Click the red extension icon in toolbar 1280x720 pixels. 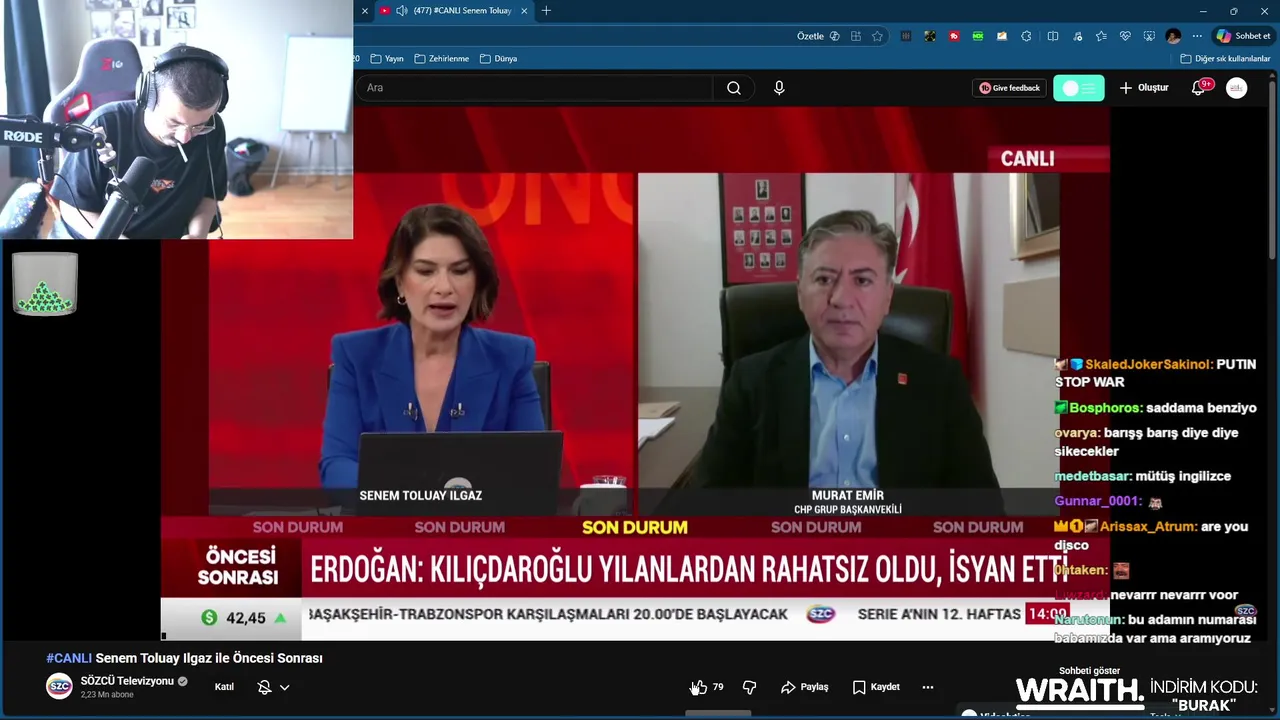point(954,36)
